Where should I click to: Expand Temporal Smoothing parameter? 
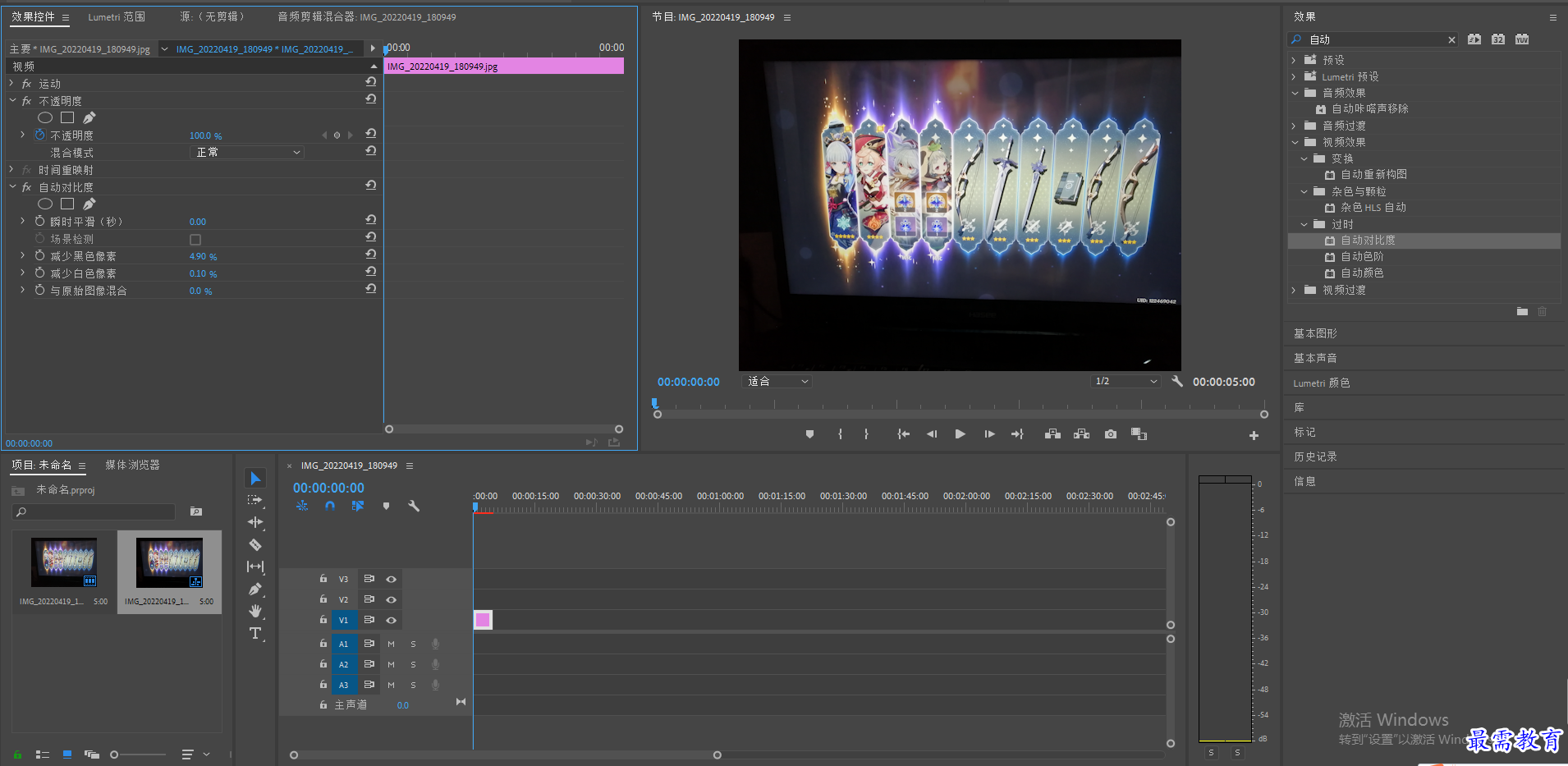coord(22,221)
